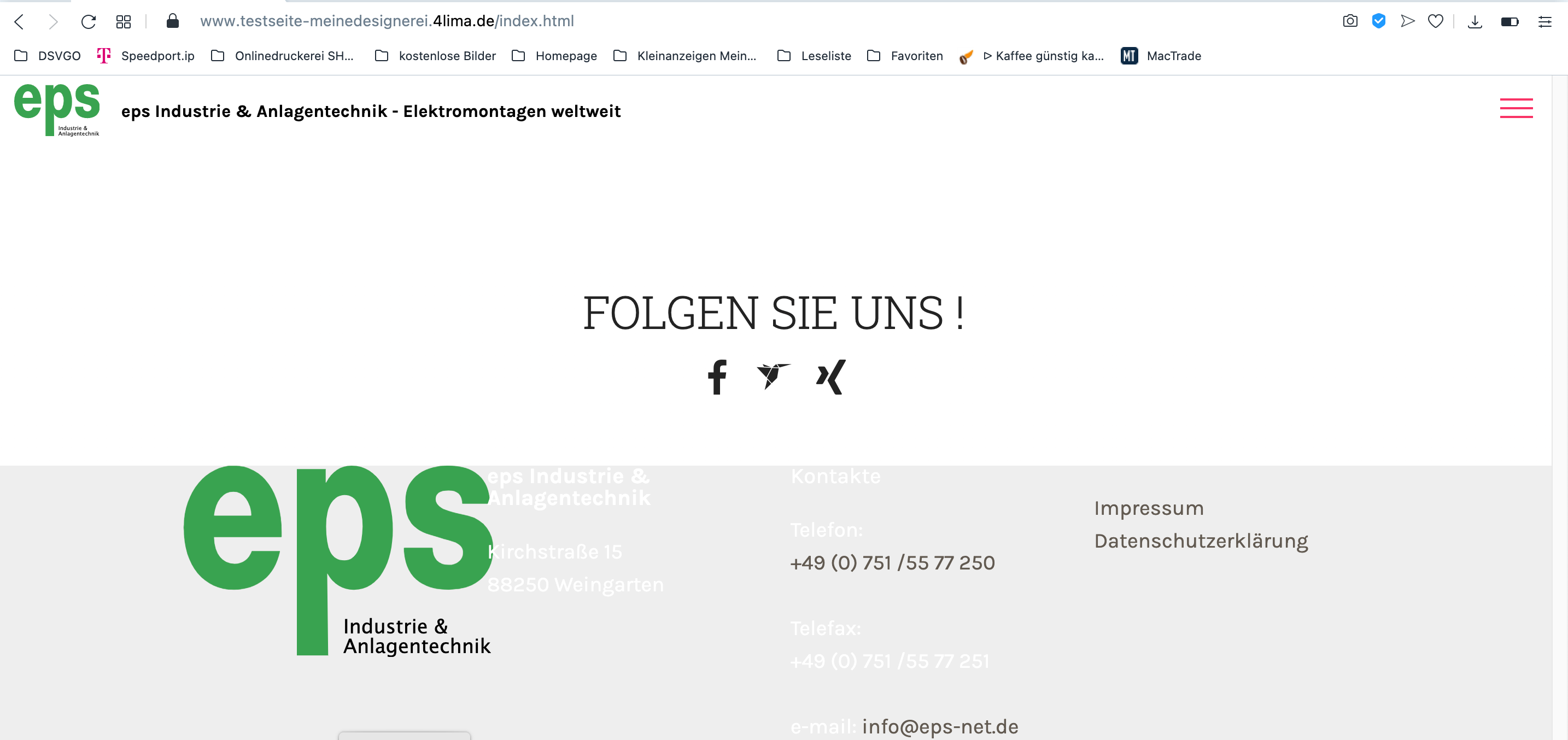The height and width of the screenshot is (740, 1568).
Task: Go back with the browser back arrow
Action: pyautogui.click(x=20, y=22)
